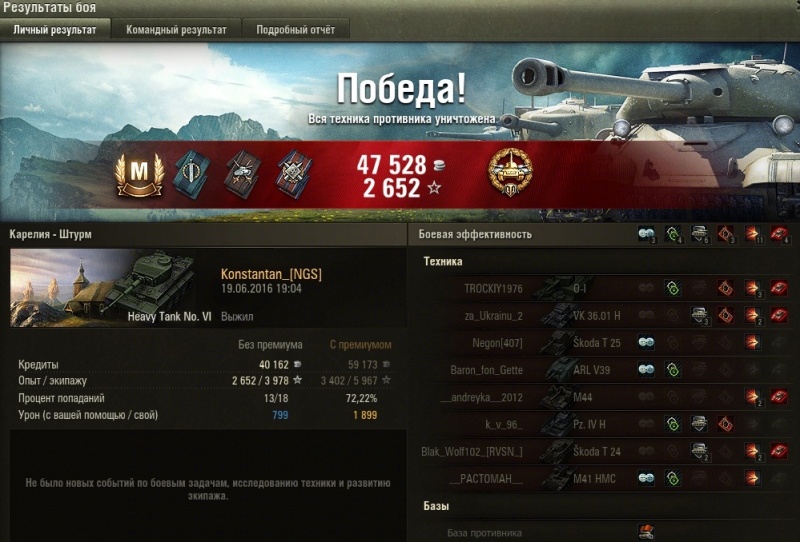800x542 pixels.
Task: Click the kill icon for TROCKIY1976
Action: click(x=779, y=288)
